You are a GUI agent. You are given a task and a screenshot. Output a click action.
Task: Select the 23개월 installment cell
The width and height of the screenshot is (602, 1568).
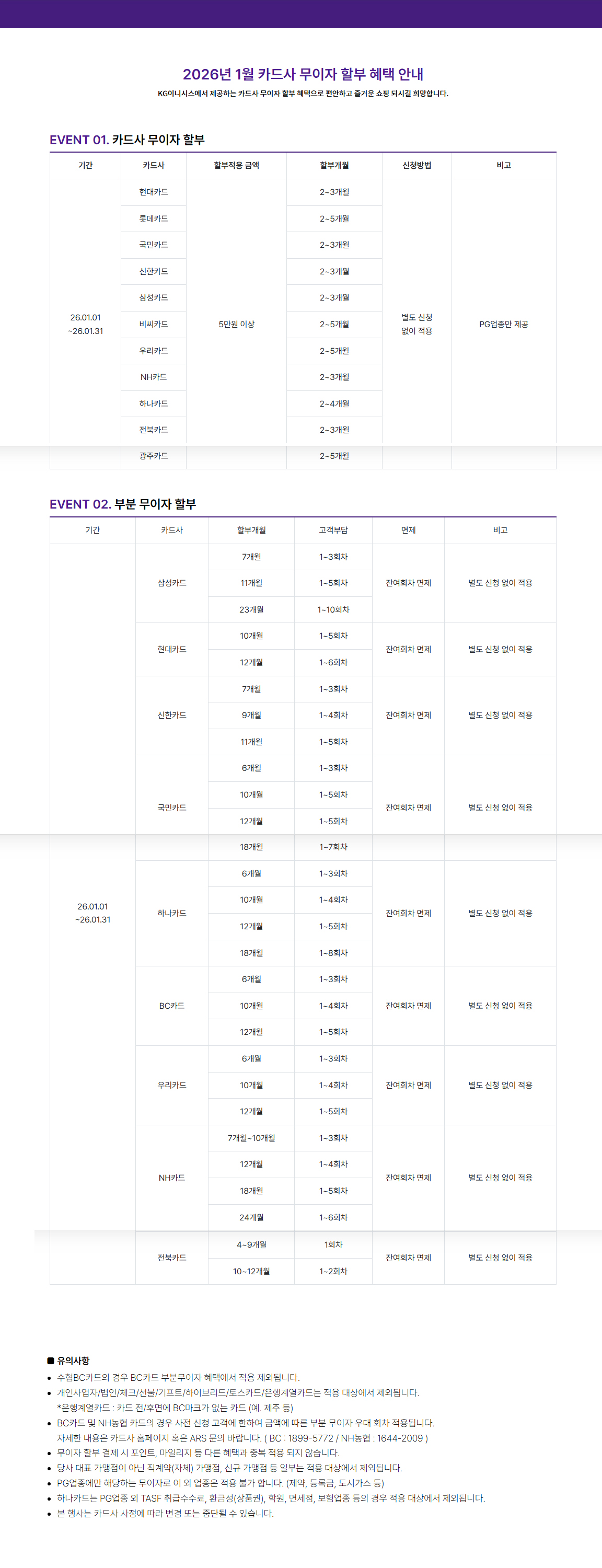pyautogui.click(x=251, y=609)
